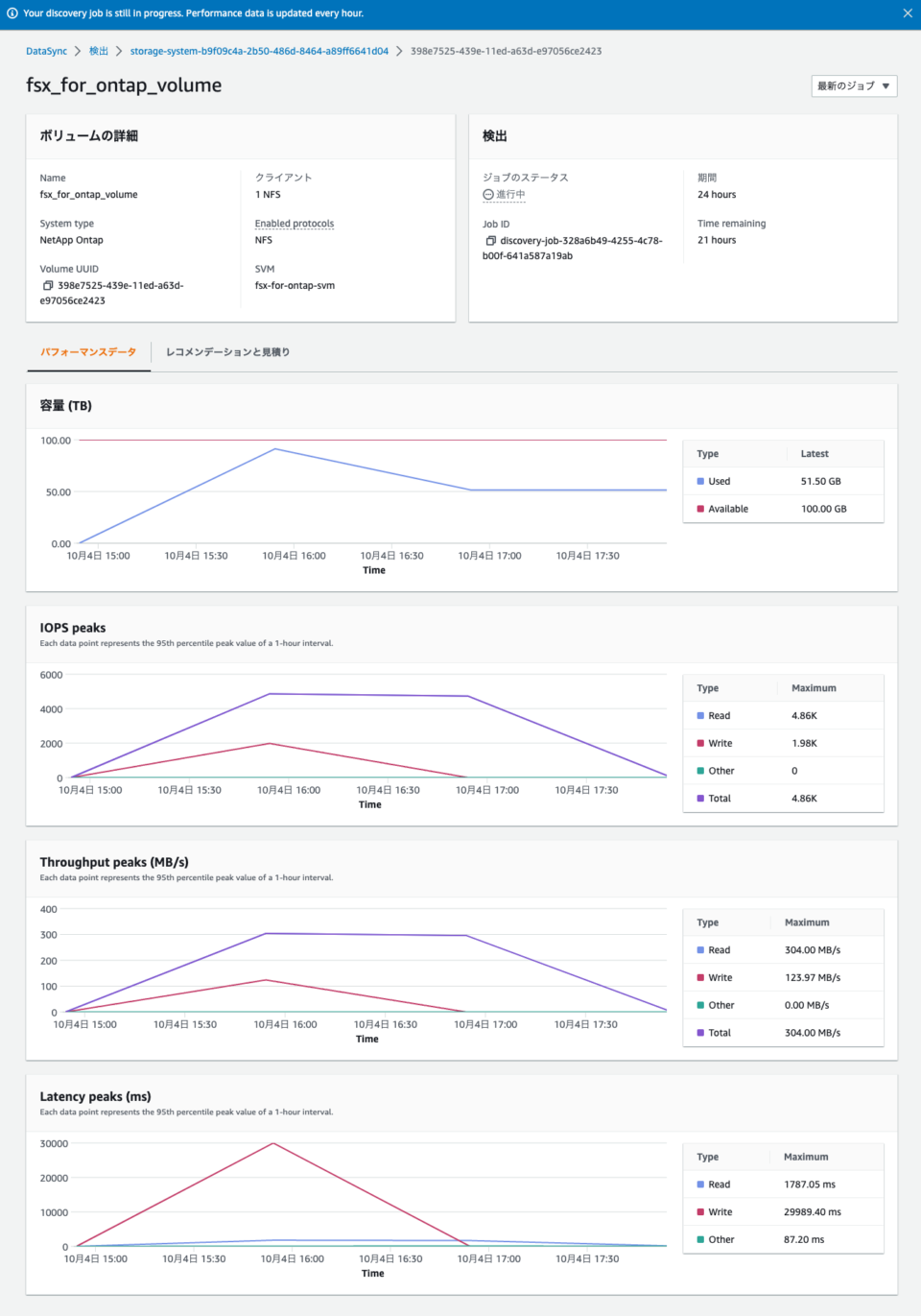Expand the breadcrumb chevron after DataSync
Viewport: 921px width, 1316px height.
tap(76, 51)
